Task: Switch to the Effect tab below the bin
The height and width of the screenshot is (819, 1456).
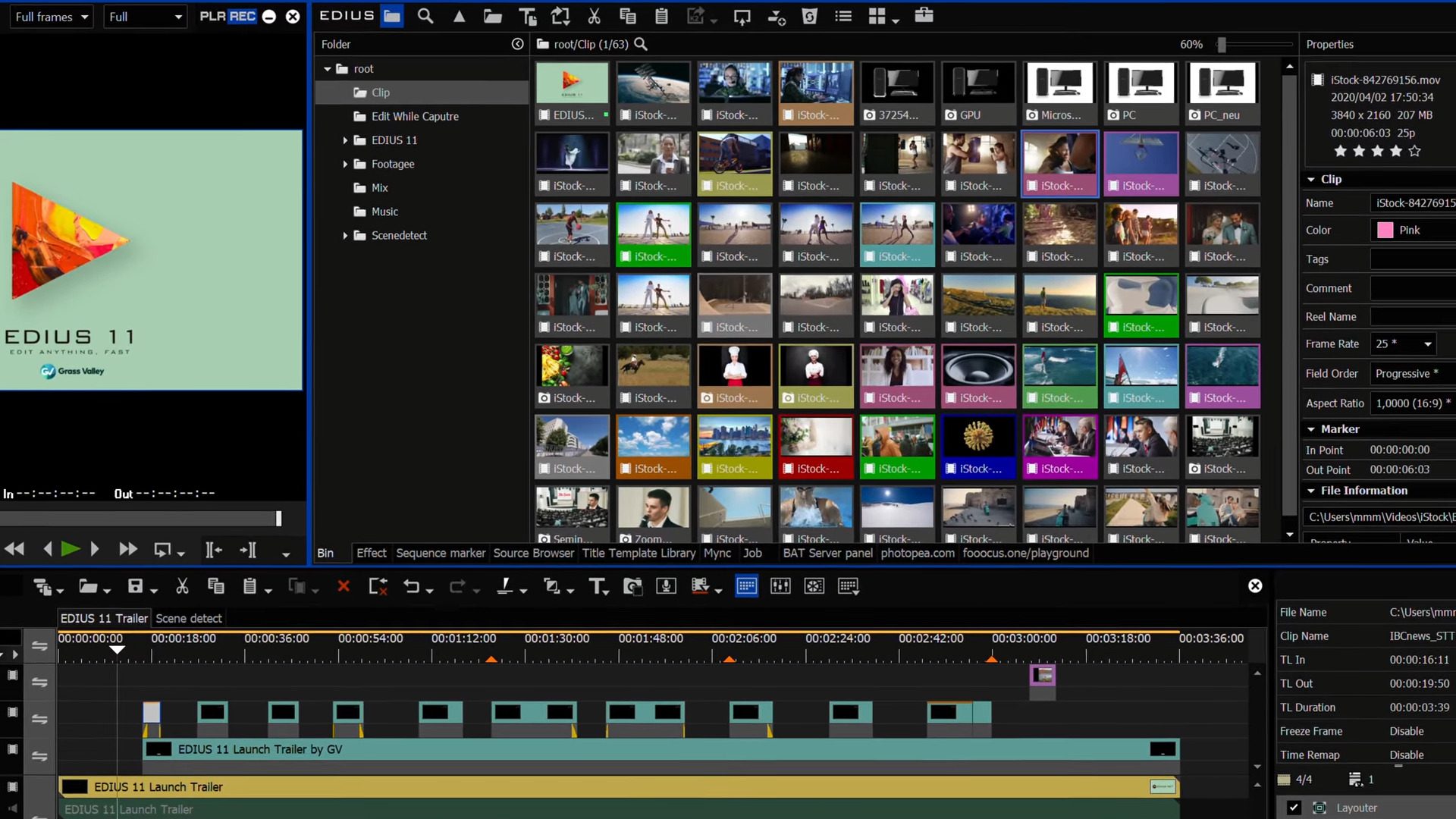Action: [x=371, y=554]
